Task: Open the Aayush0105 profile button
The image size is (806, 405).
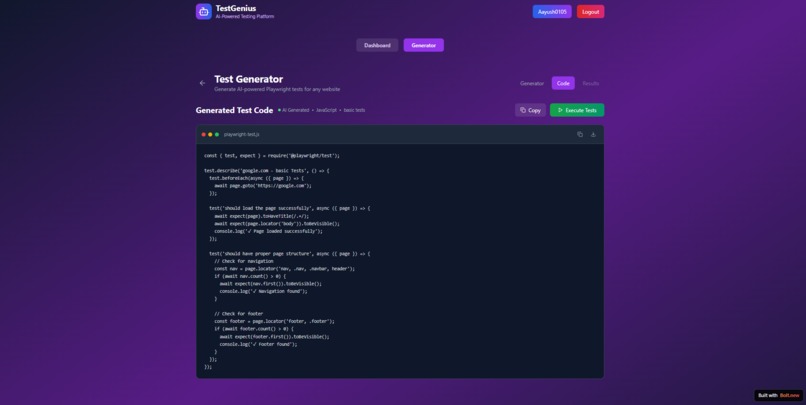Action: pos(552,12)
